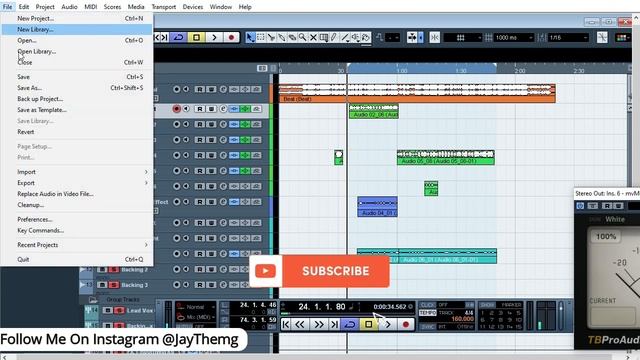Open the 1/16 quantize dropdown
Screen dimensions: 640x360
coord(568,38)
